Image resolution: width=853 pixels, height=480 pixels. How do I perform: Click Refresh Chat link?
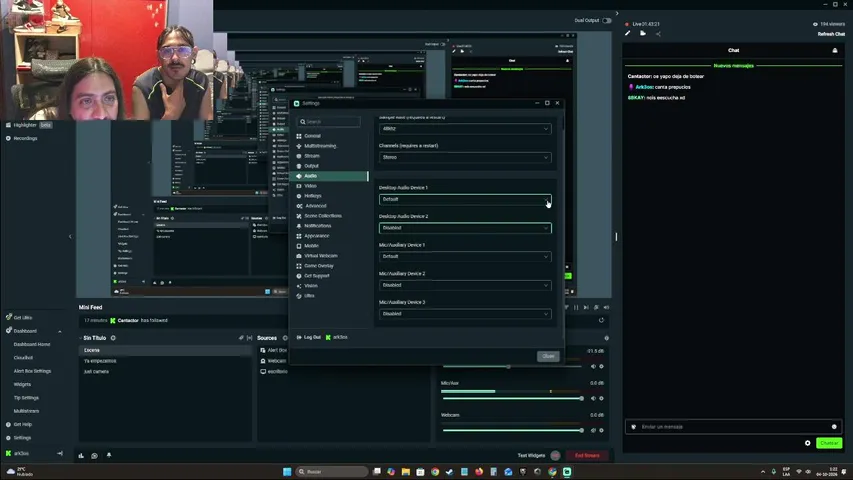coord(831,34)
